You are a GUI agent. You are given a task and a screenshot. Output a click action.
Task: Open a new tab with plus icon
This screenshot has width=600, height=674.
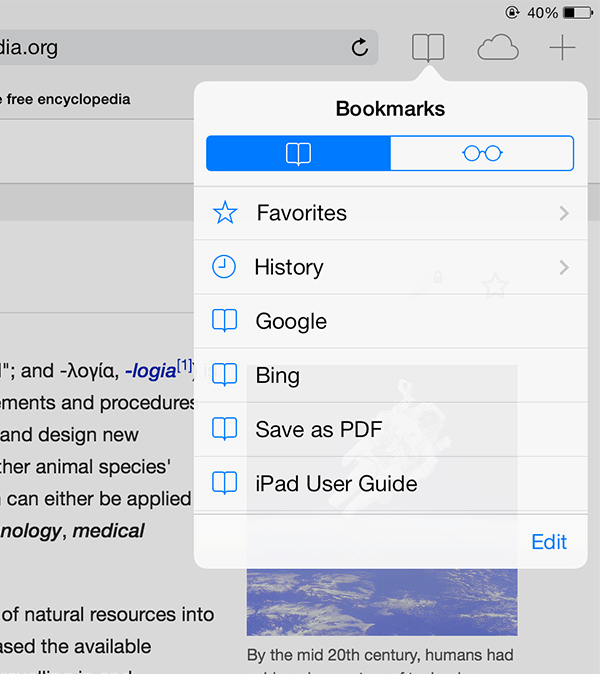click(x=562, y=47)
